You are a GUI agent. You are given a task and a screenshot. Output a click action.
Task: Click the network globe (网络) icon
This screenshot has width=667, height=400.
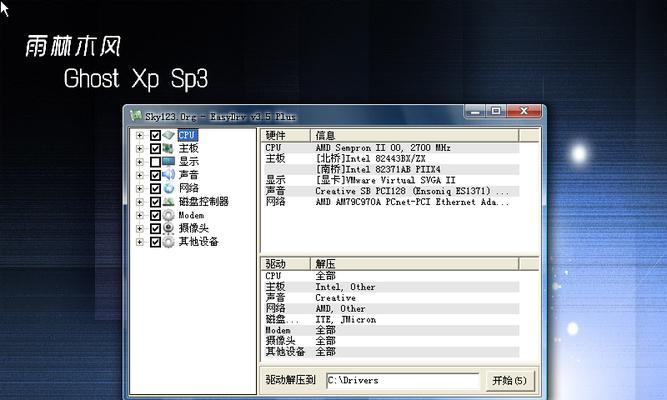(x=168, y=188)
